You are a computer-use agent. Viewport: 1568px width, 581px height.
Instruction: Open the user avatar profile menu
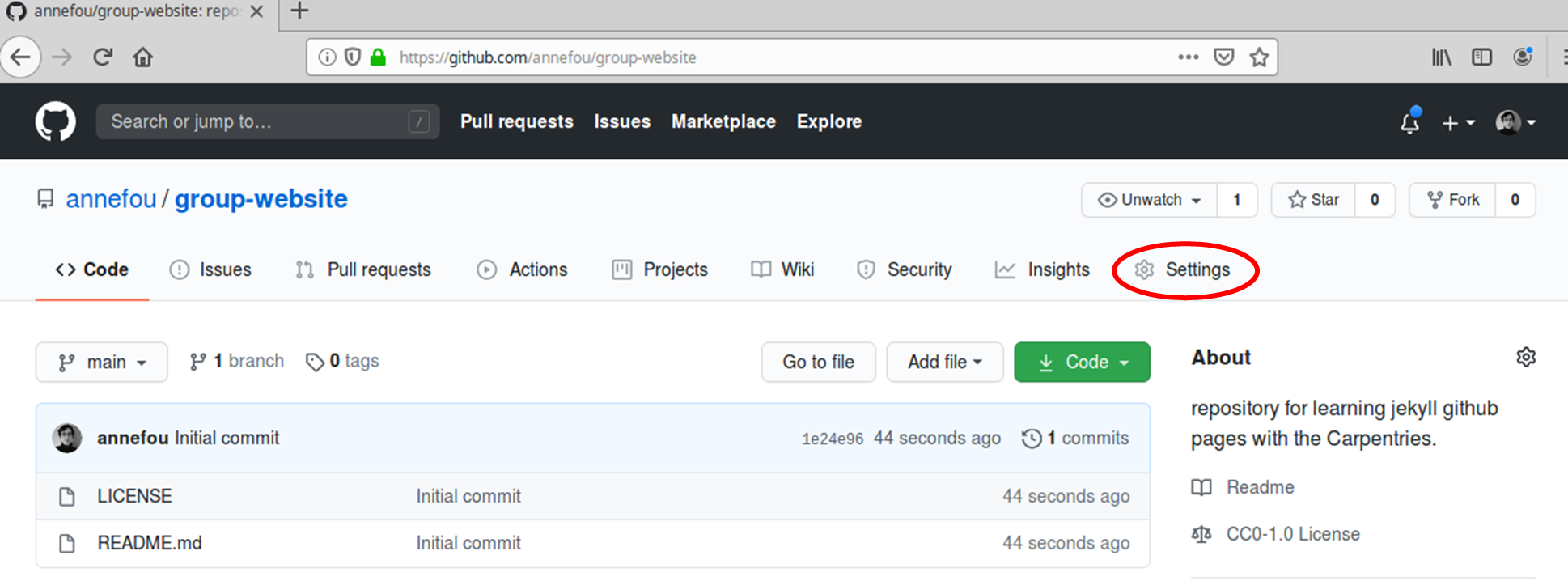[1515, 122]
